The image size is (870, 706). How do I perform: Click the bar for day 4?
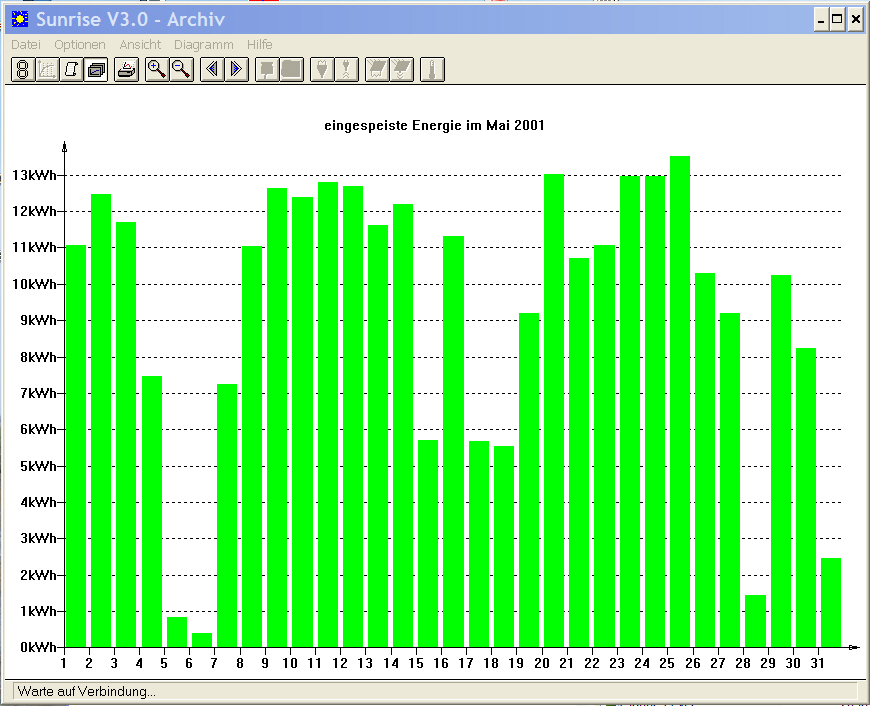coord(152,512)
